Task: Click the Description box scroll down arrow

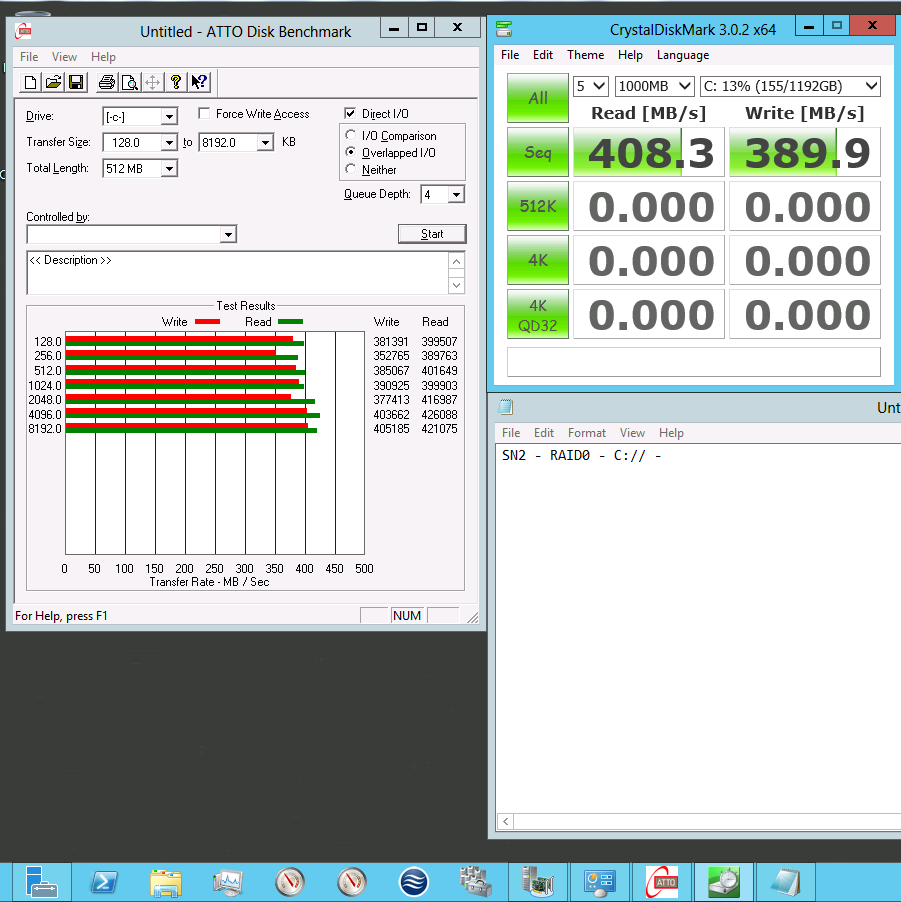Action: point(456,285)
